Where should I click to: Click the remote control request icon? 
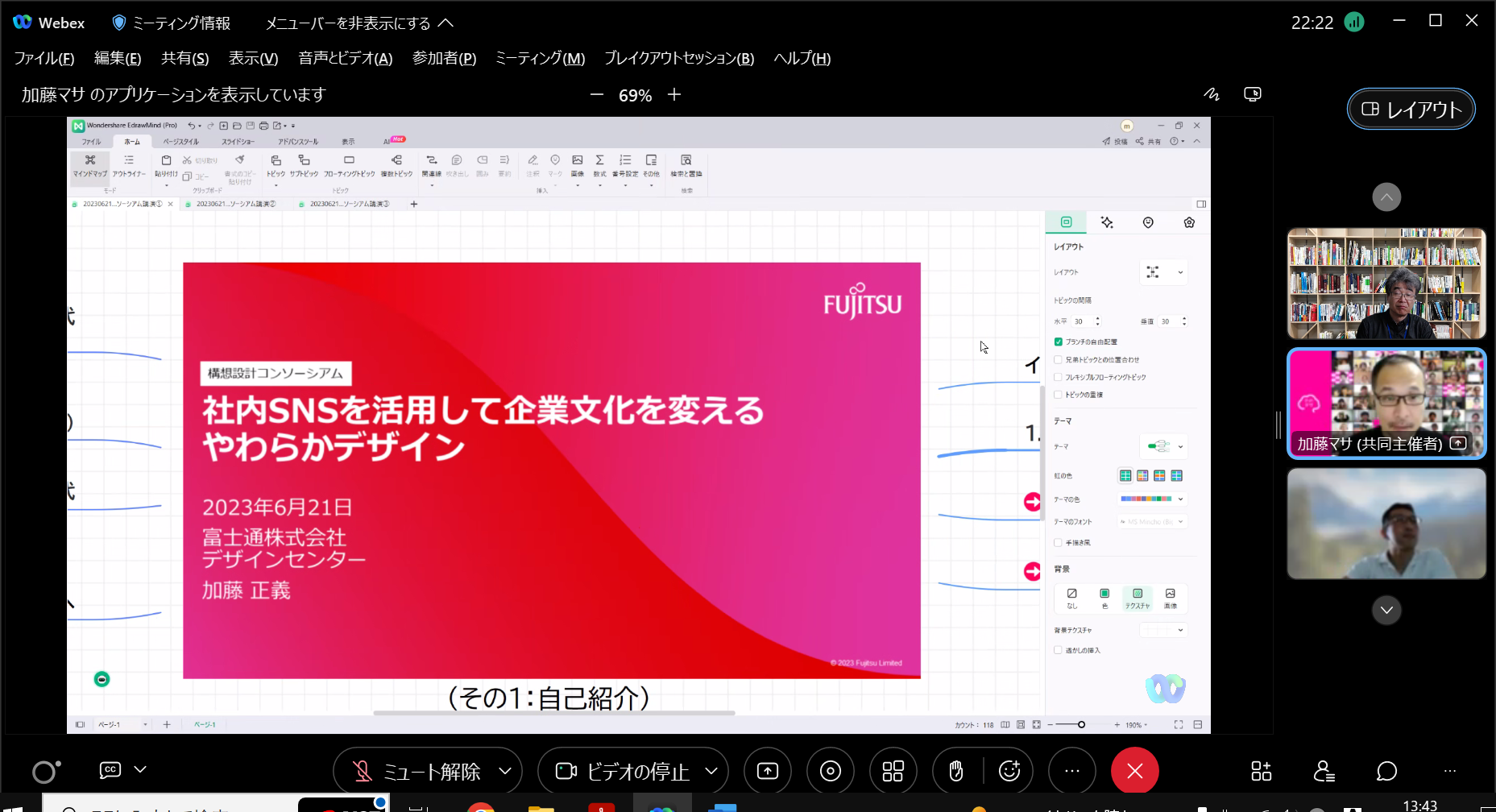coord(1252,94)
